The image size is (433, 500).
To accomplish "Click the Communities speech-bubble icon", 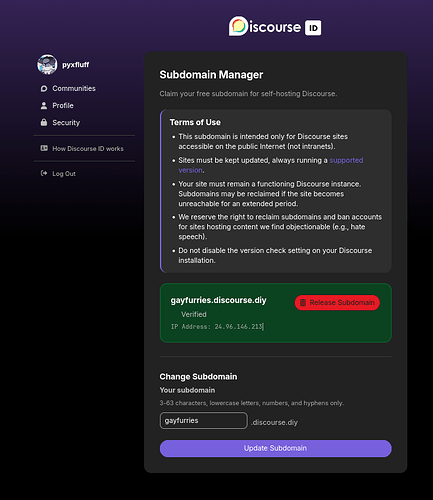I will tap(44, 88).
